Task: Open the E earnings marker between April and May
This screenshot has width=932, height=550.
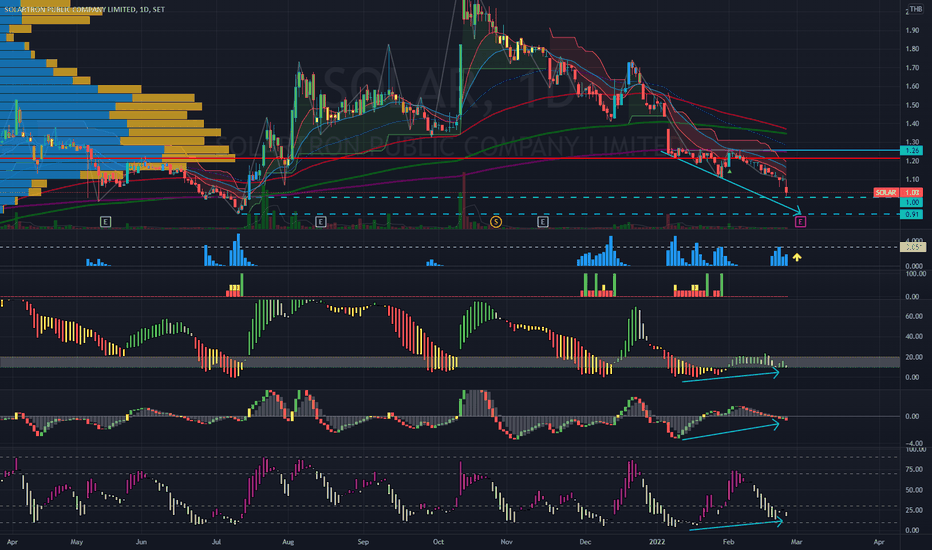Action: (105, 222)
